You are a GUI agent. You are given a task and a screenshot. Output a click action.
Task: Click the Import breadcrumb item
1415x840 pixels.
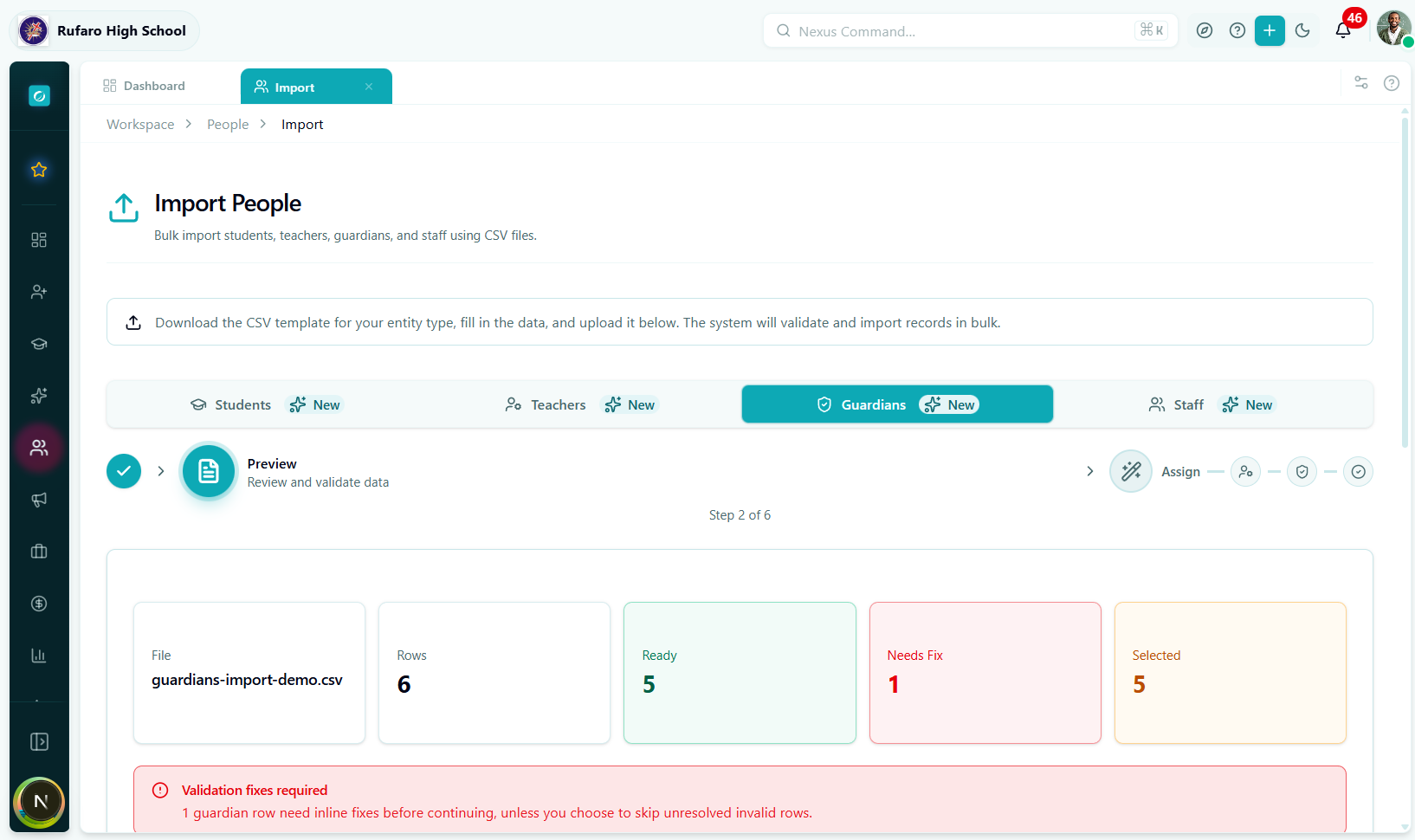point(302,125)
